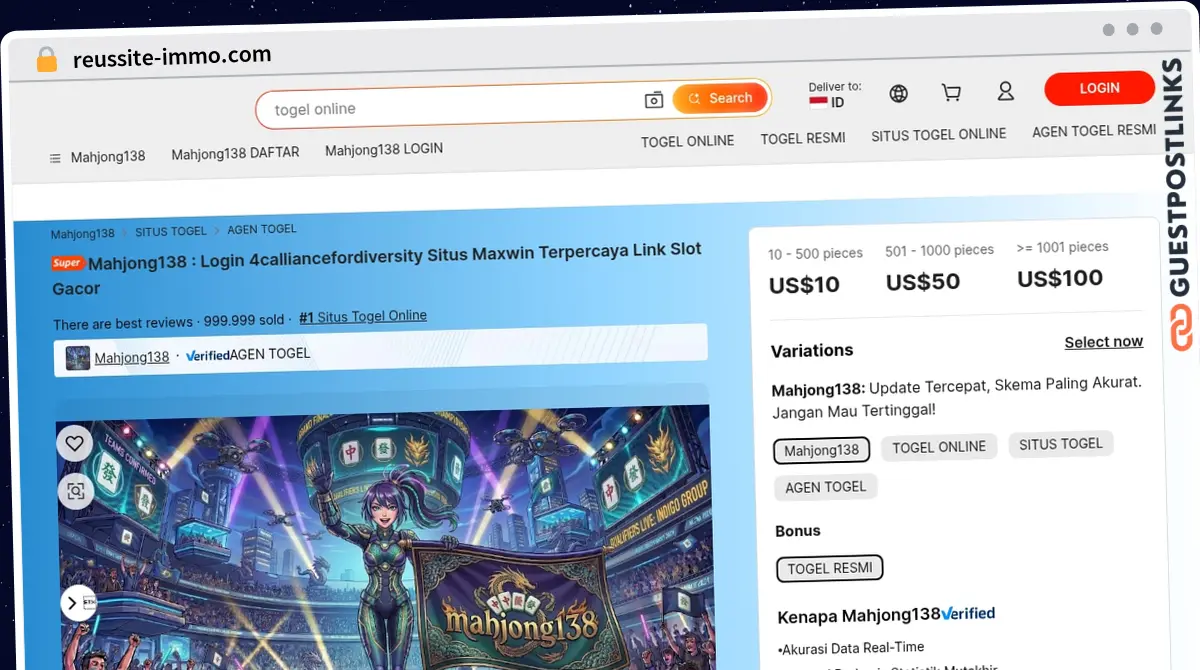Select the Mahjong138 variation chip
1200x670 pixels.
tap(822, 450)
